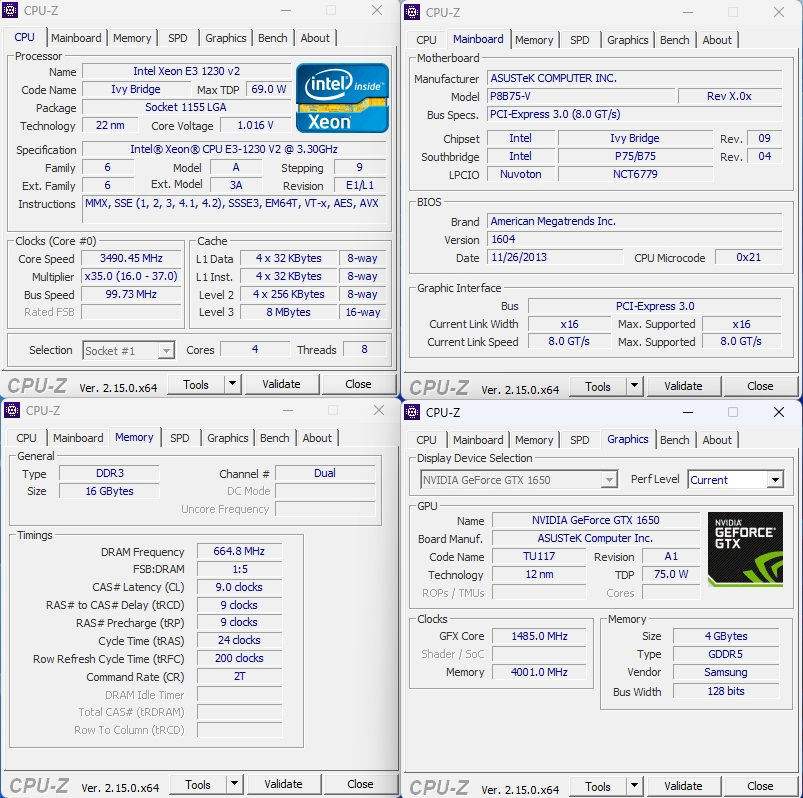
Task: Click Close button in the Memory window
Action: click(360, 784)
